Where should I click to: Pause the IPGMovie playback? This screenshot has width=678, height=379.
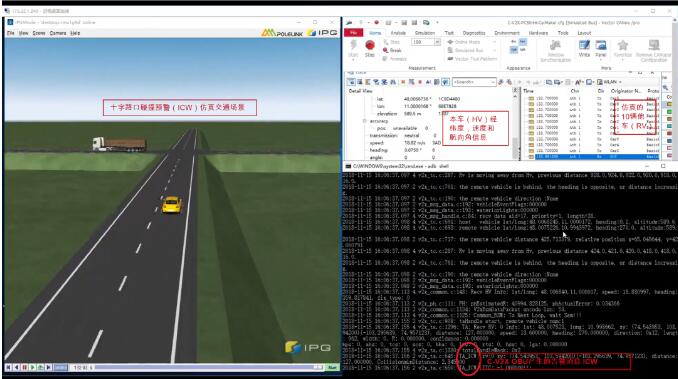coord(25,367)
